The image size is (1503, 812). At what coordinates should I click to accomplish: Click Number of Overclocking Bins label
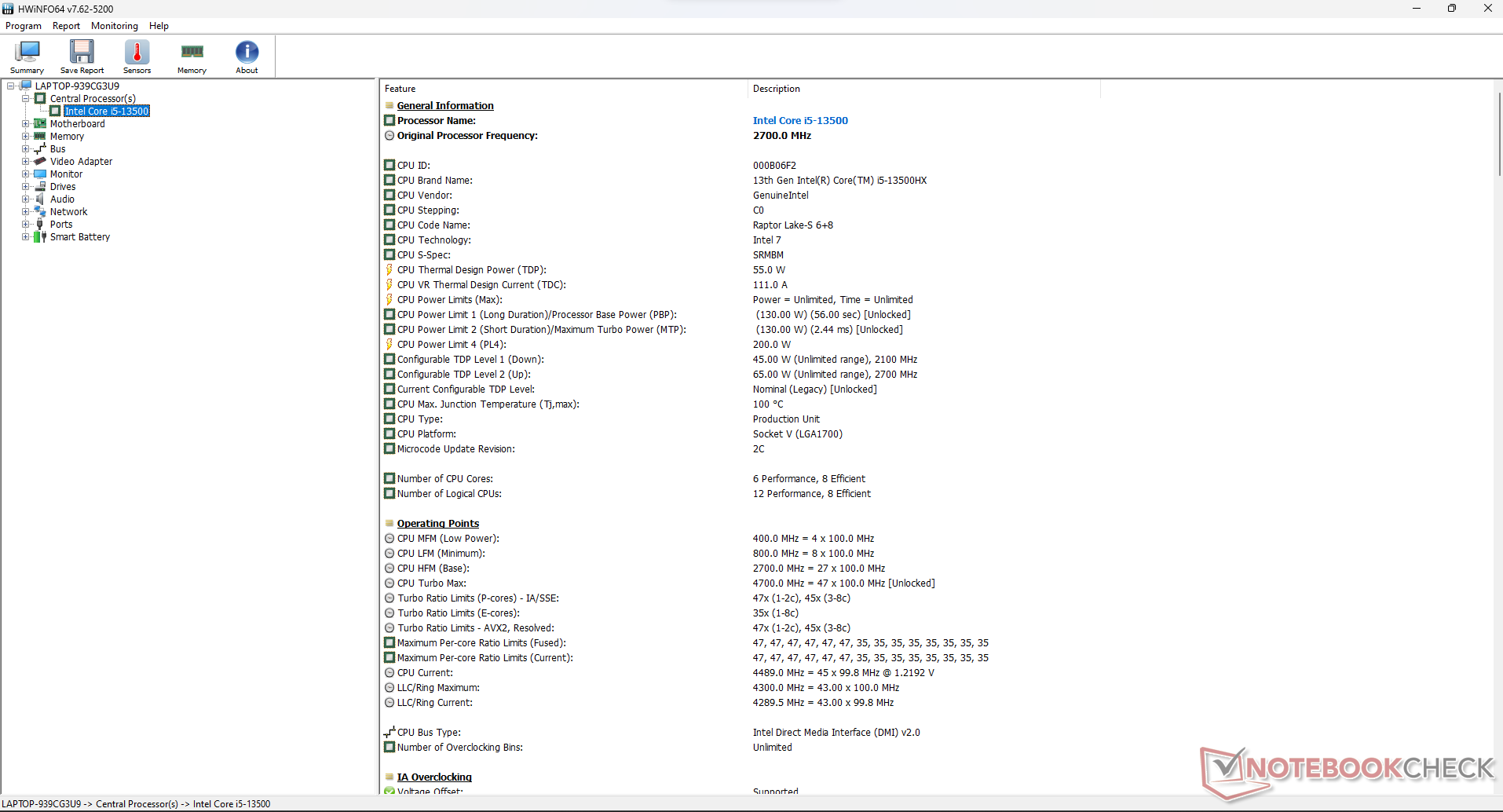click(460, 748)
